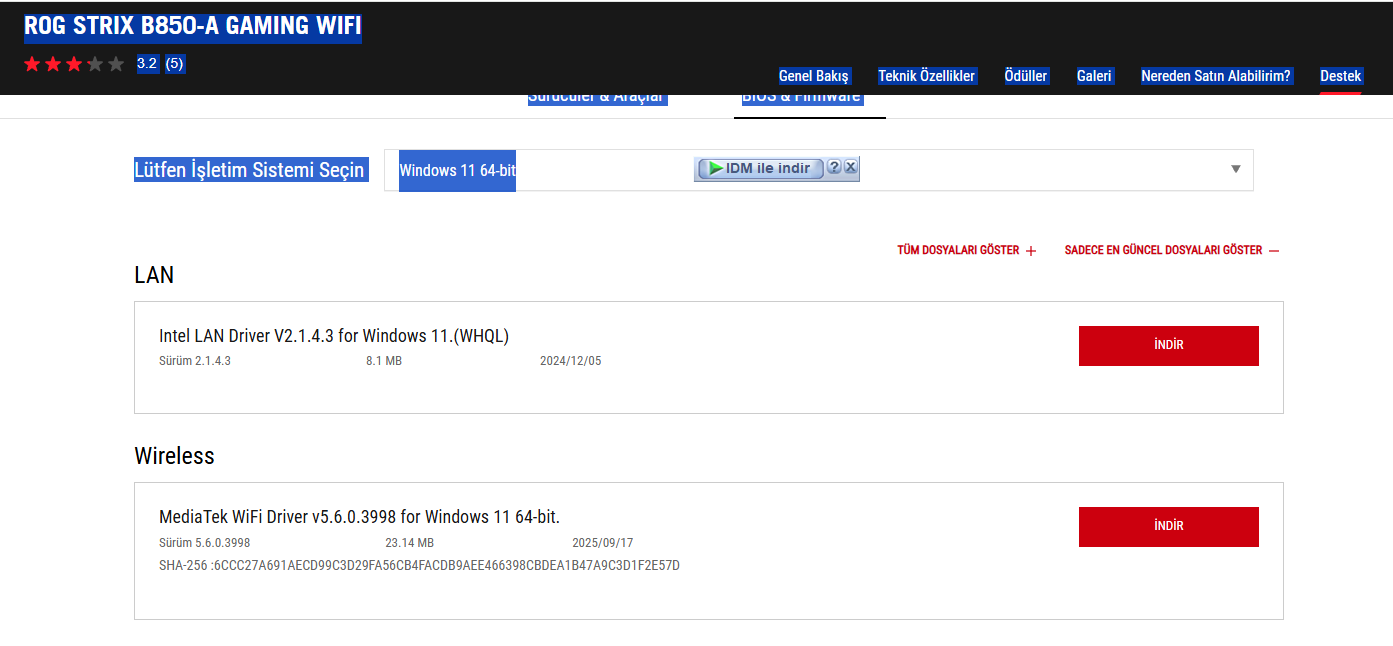Click the 'IDM ile indir' button
The image size is (1393, 646).
pos(761,168)
